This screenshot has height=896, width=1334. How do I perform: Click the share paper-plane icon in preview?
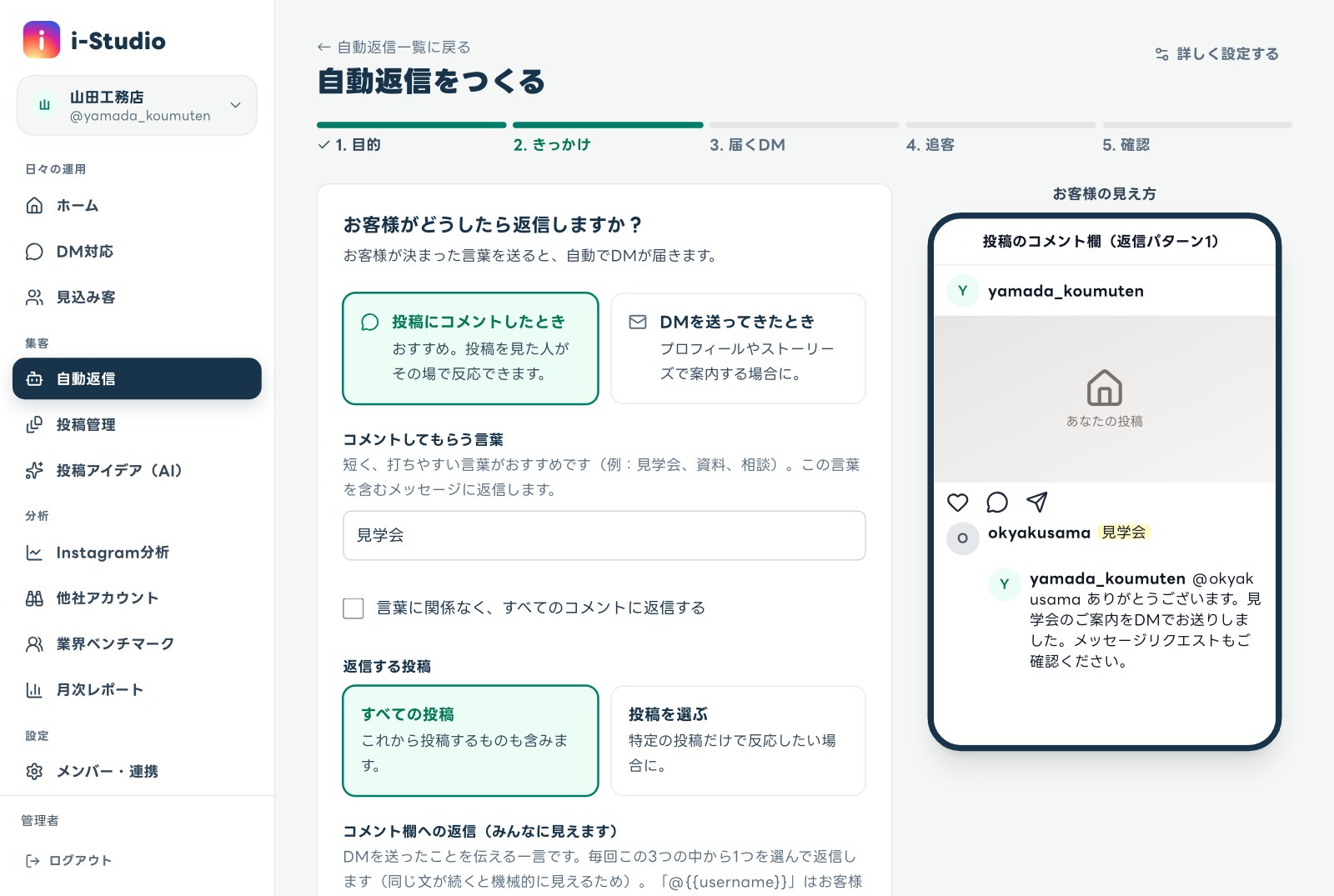(1036, 502)
